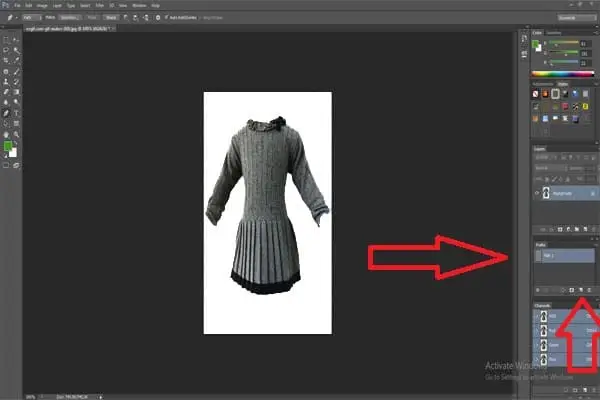Expand the status bar info arrow
Image resolution: width=600 pixels, height=400 pixels.
click(101, 397)
